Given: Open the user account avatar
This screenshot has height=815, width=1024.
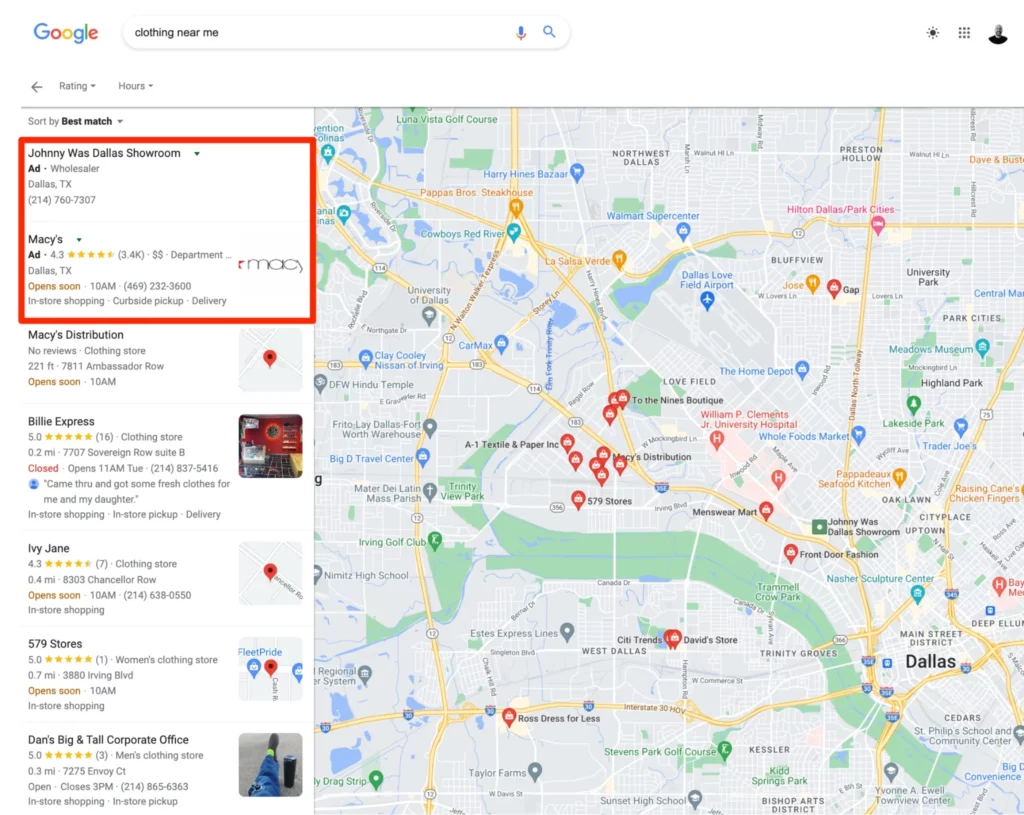Looking at the screenshot, I should click(x=998, y=33).
